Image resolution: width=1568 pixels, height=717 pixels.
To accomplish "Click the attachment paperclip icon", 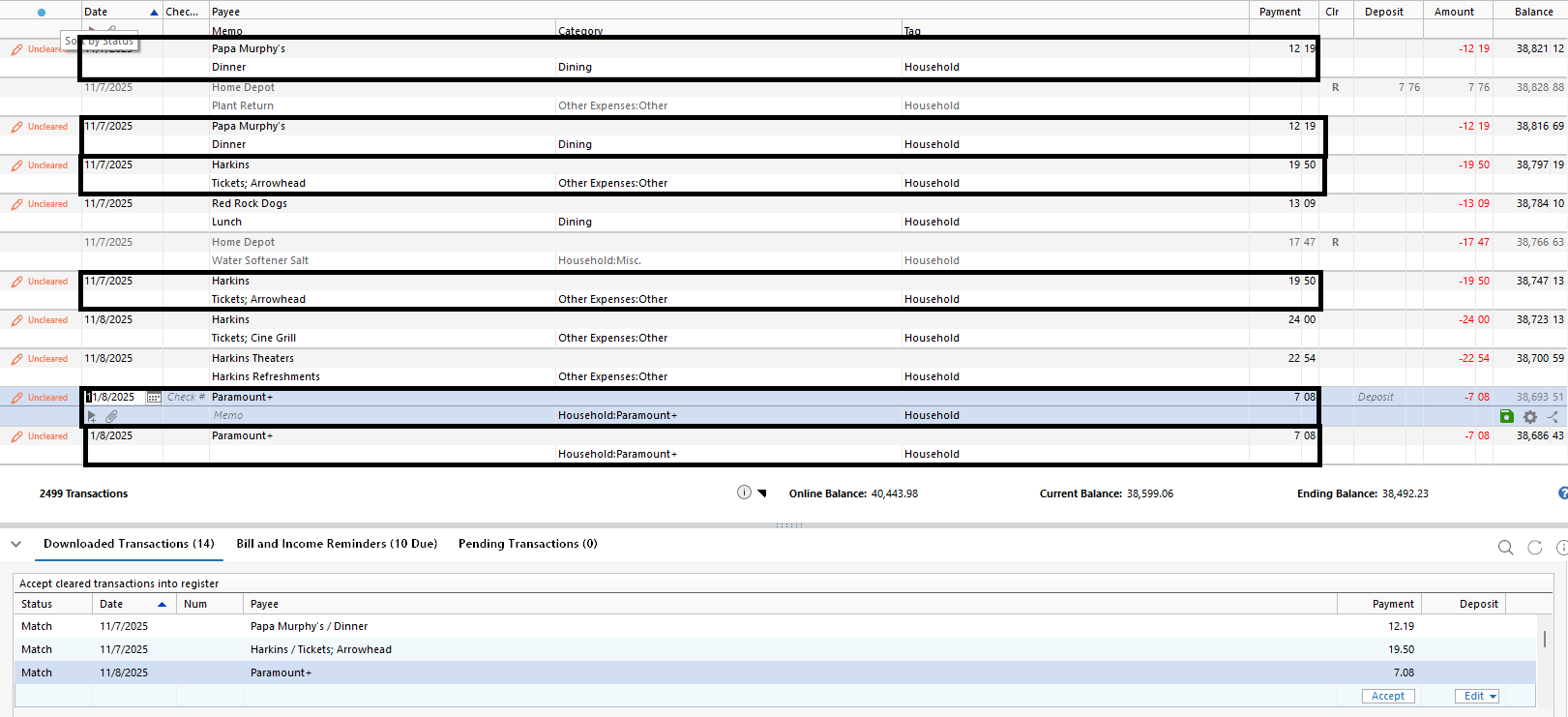I will 111,416.
